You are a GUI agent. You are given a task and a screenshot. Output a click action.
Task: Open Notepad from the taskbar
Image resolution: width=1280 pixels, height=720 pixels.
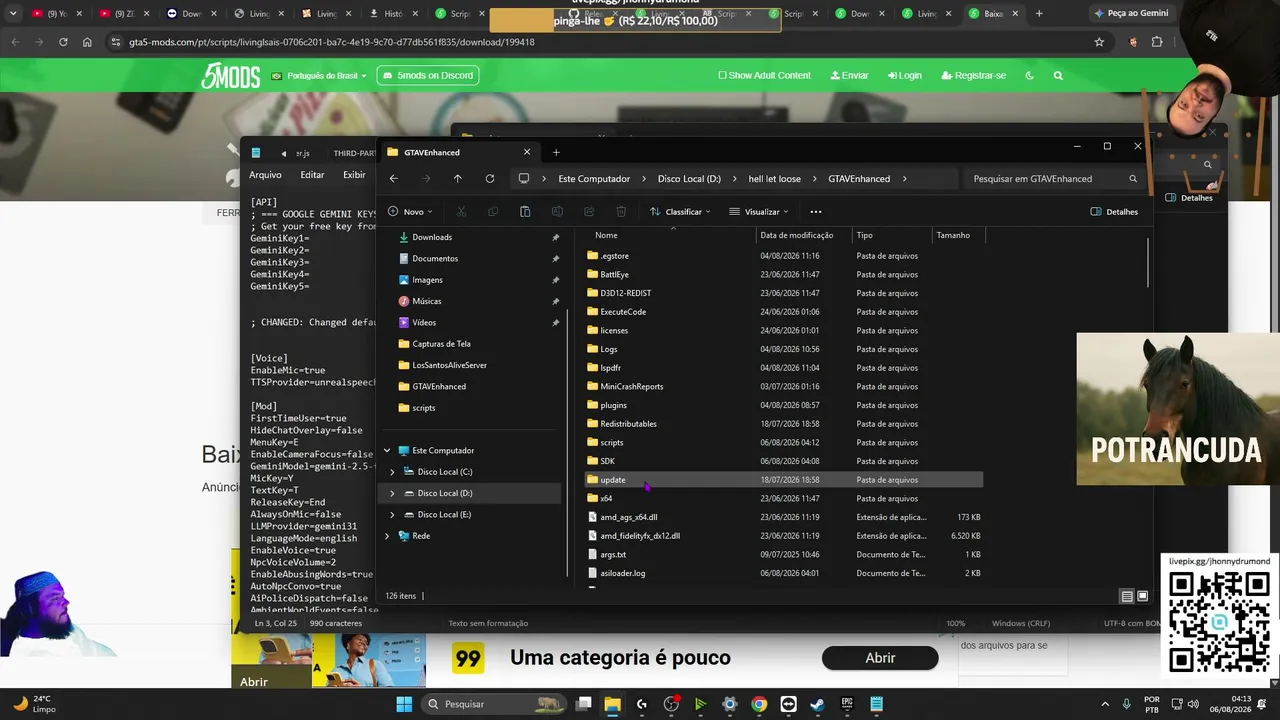click(x=876, y=704)
